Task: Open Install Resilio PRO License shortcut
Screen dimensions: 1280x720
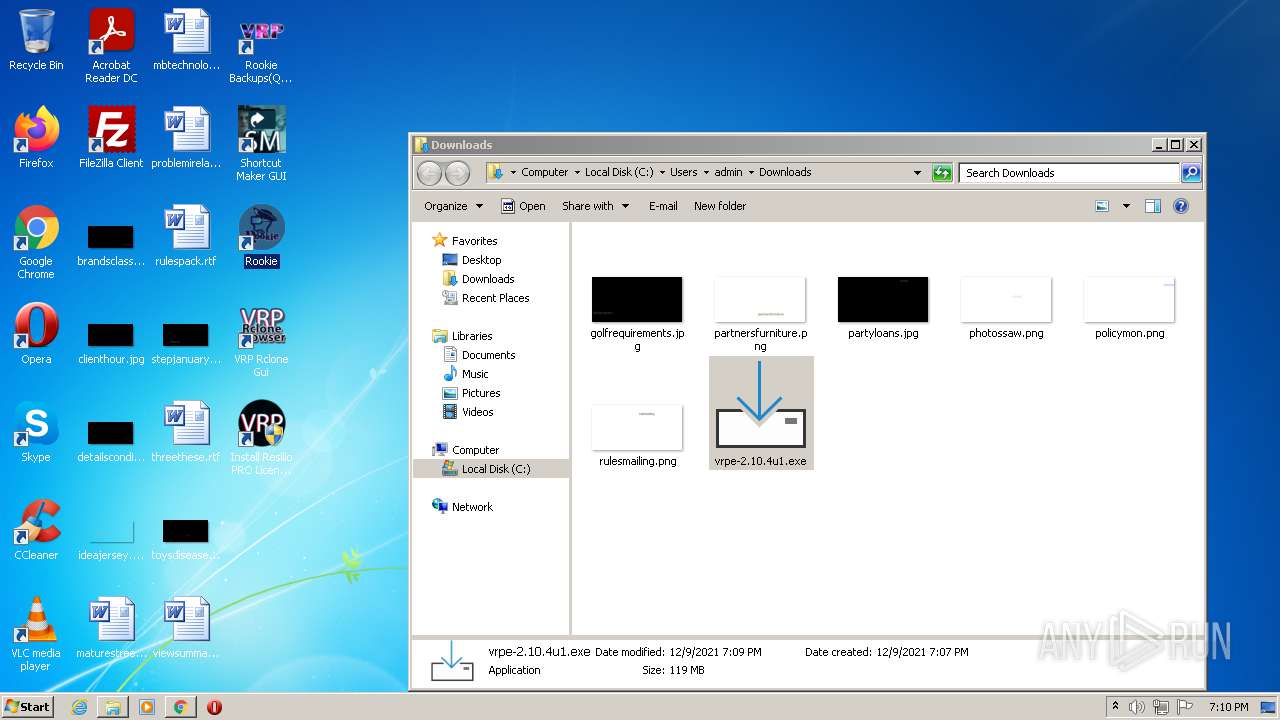Action: tap(261, 438)
